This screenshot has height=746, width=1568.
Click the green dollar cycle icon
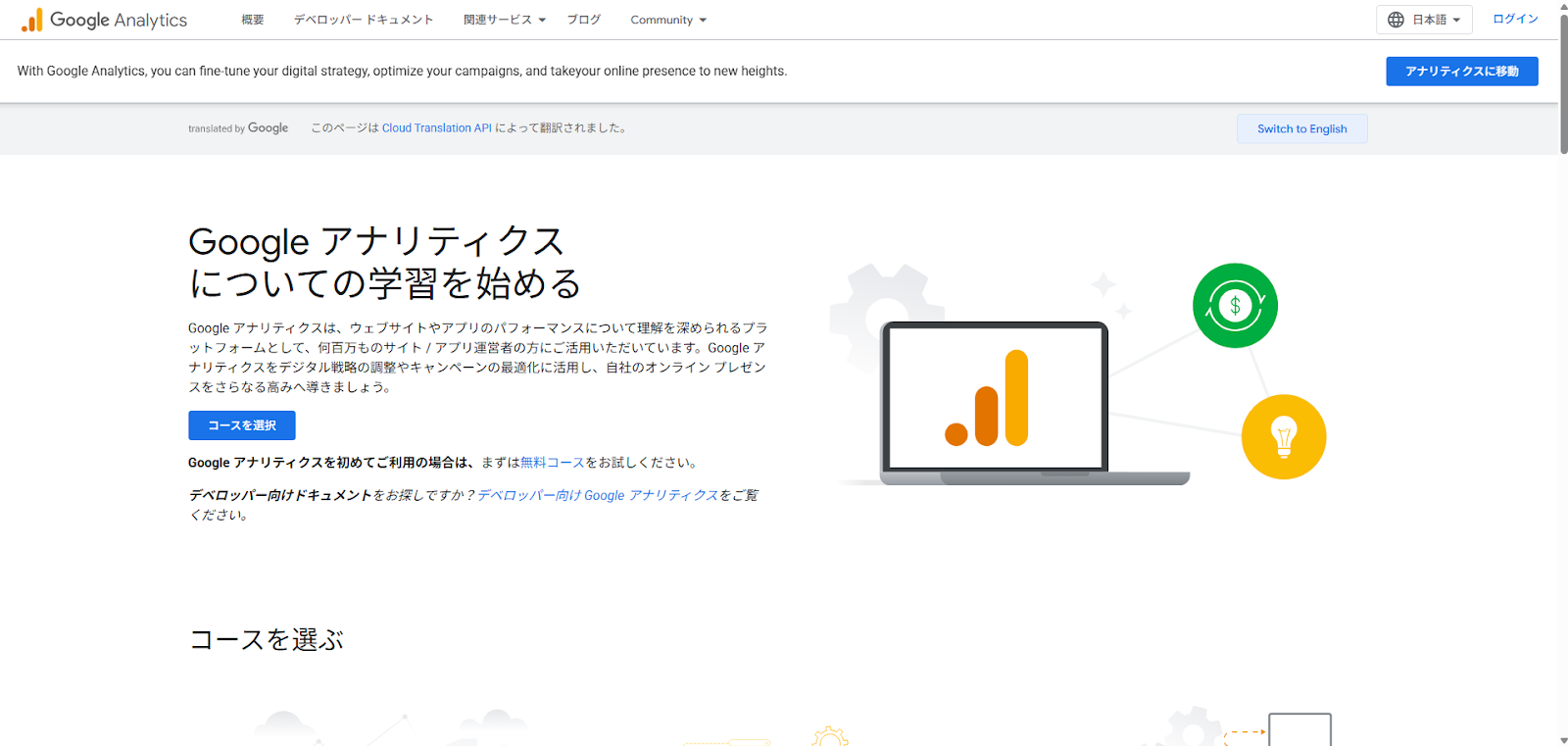1235,306
